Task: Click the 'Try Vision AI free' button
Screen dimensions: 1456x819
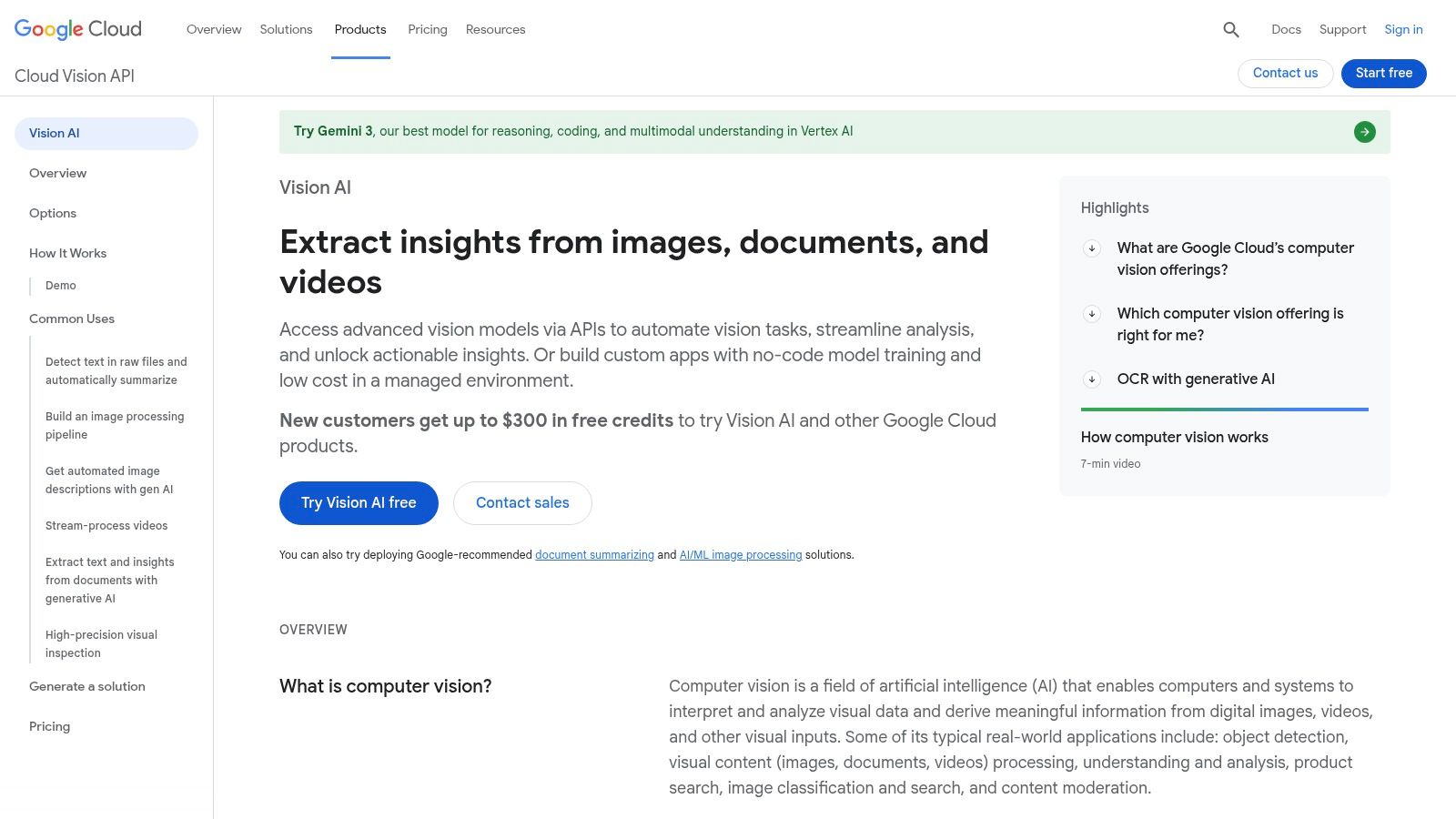Action: click(359, 502)
